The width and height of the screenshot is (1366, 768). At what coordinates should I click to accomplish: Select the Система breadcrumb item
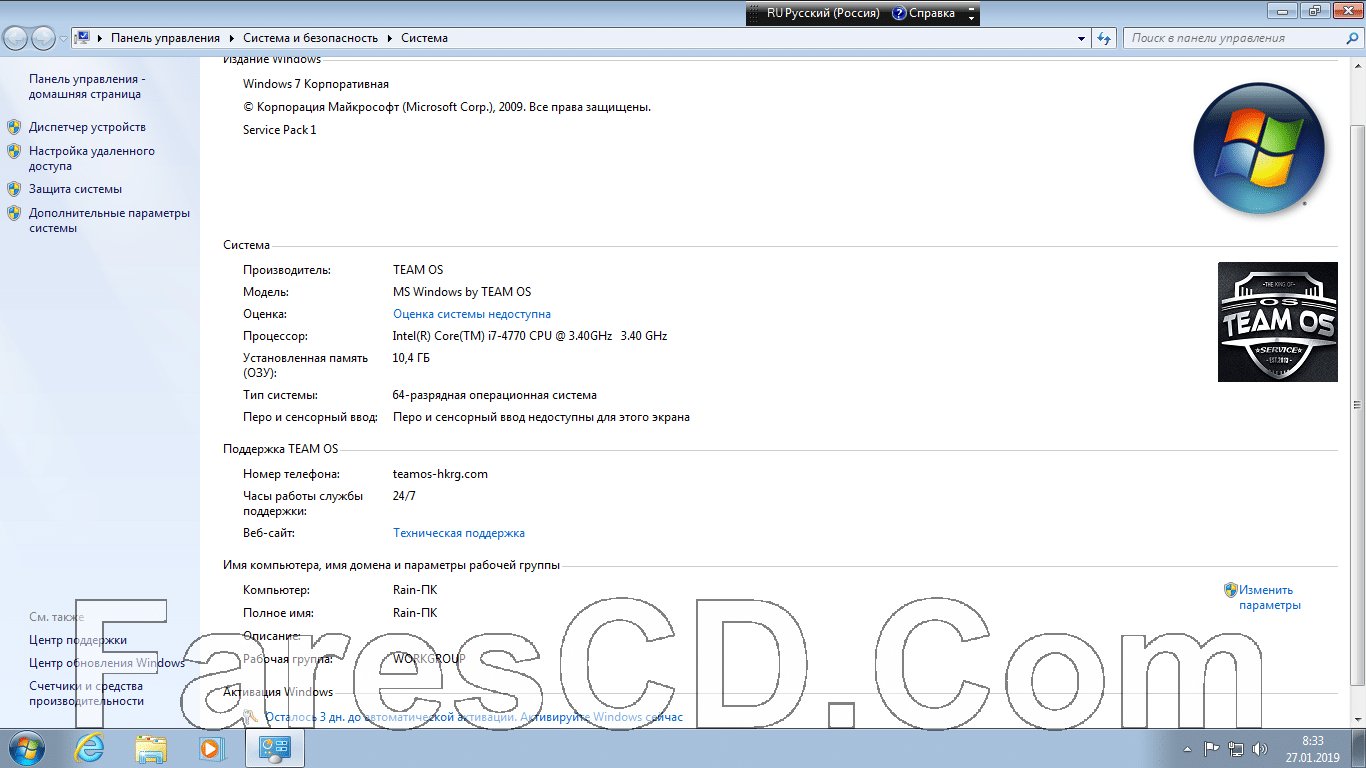coord(424,38)
